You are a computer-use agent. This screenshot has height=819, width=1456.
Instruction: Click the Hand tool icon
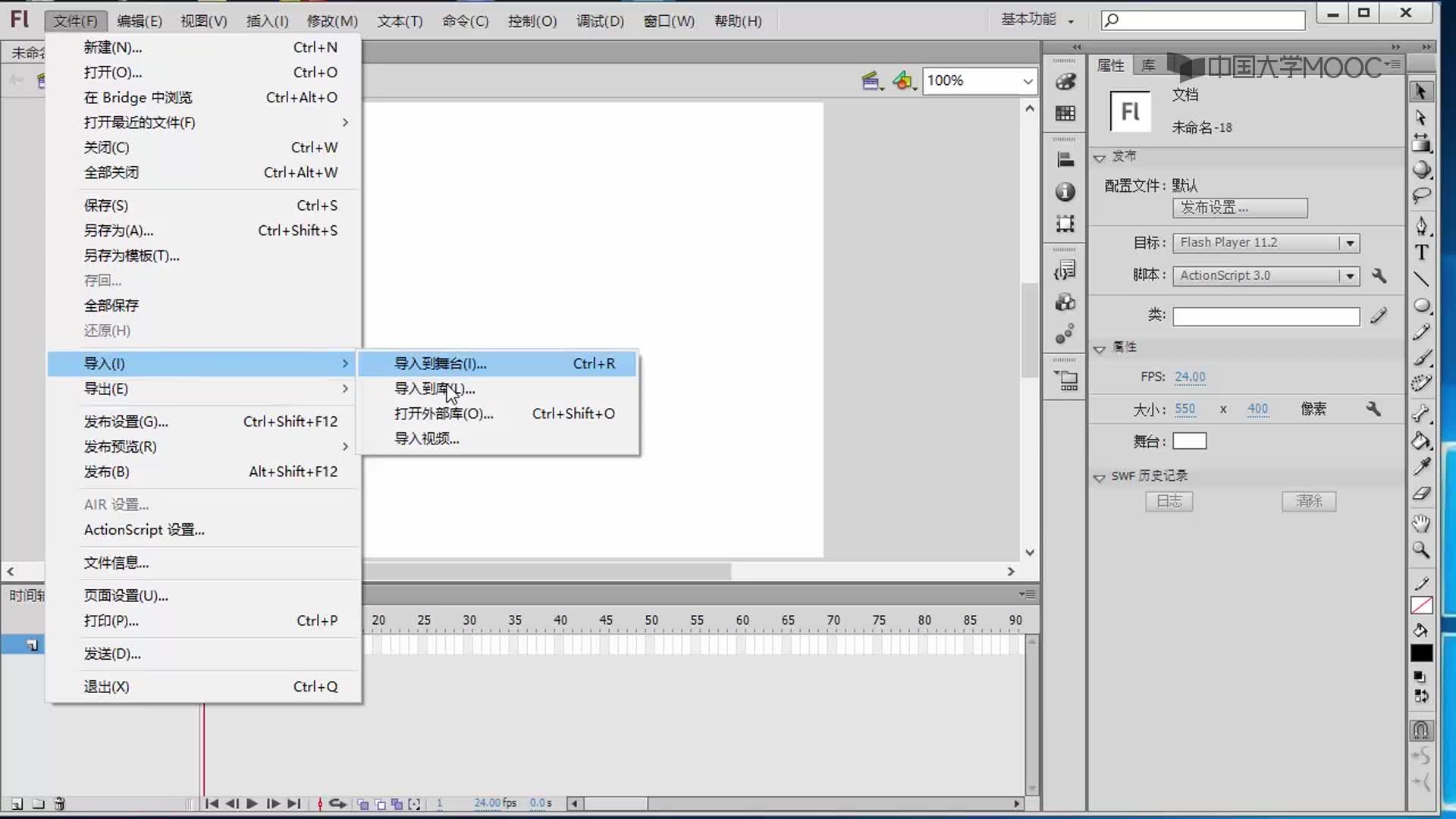click(1421, 521)
